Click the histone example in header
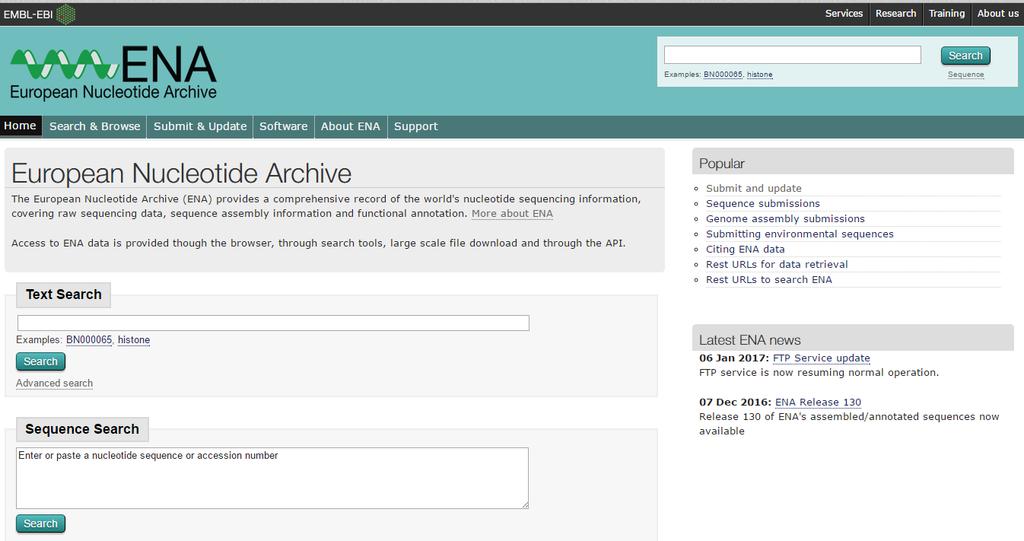The width and height of the screenshot is (1024, 541). [760, 74]
